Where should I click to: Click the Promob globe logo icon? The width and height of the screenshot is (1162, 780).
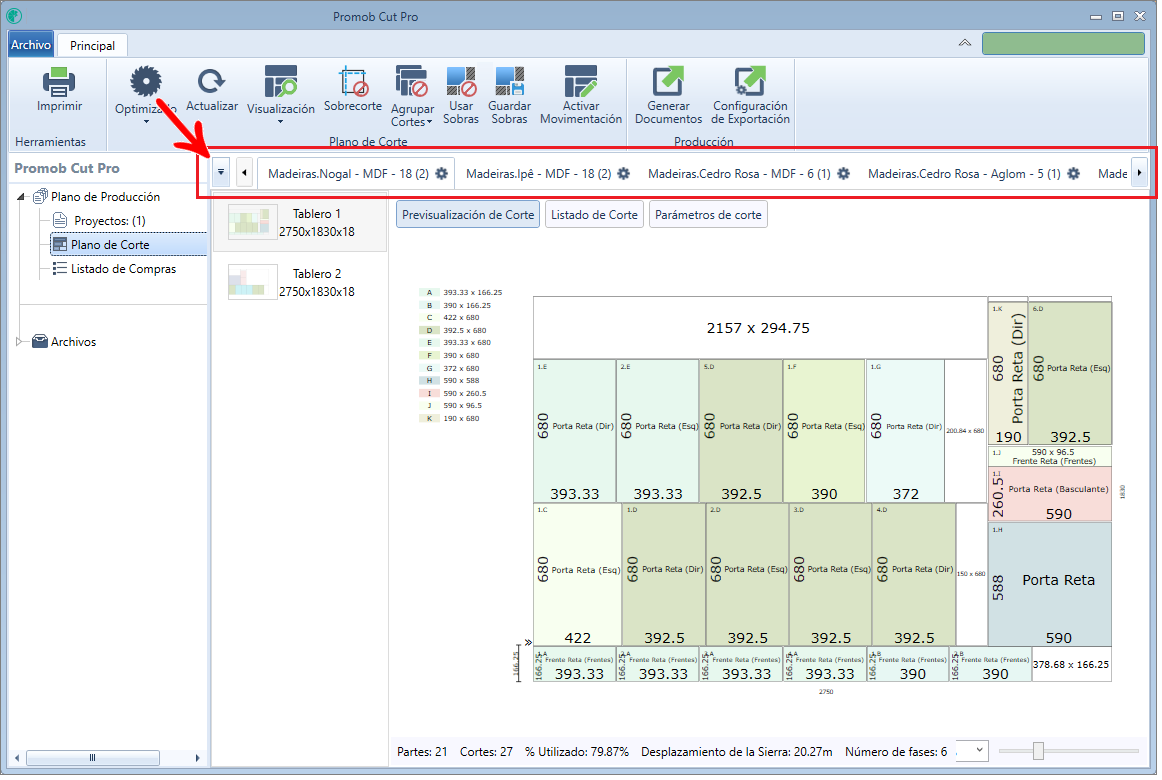(x=13, y=16)
